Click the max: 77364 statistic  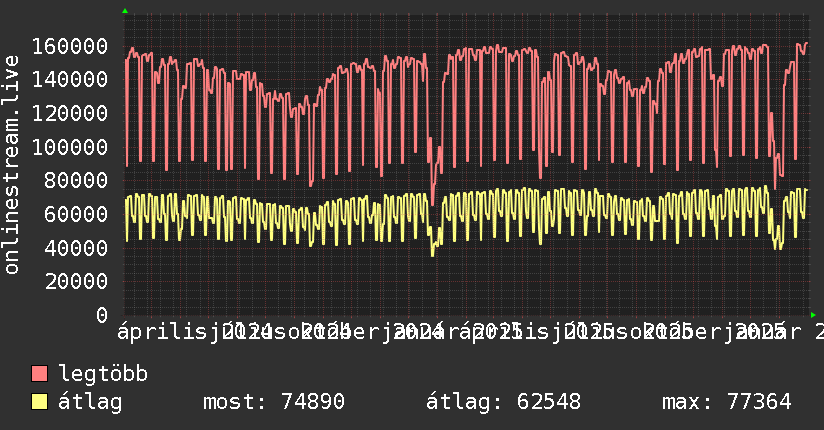[x=727, y=402]
